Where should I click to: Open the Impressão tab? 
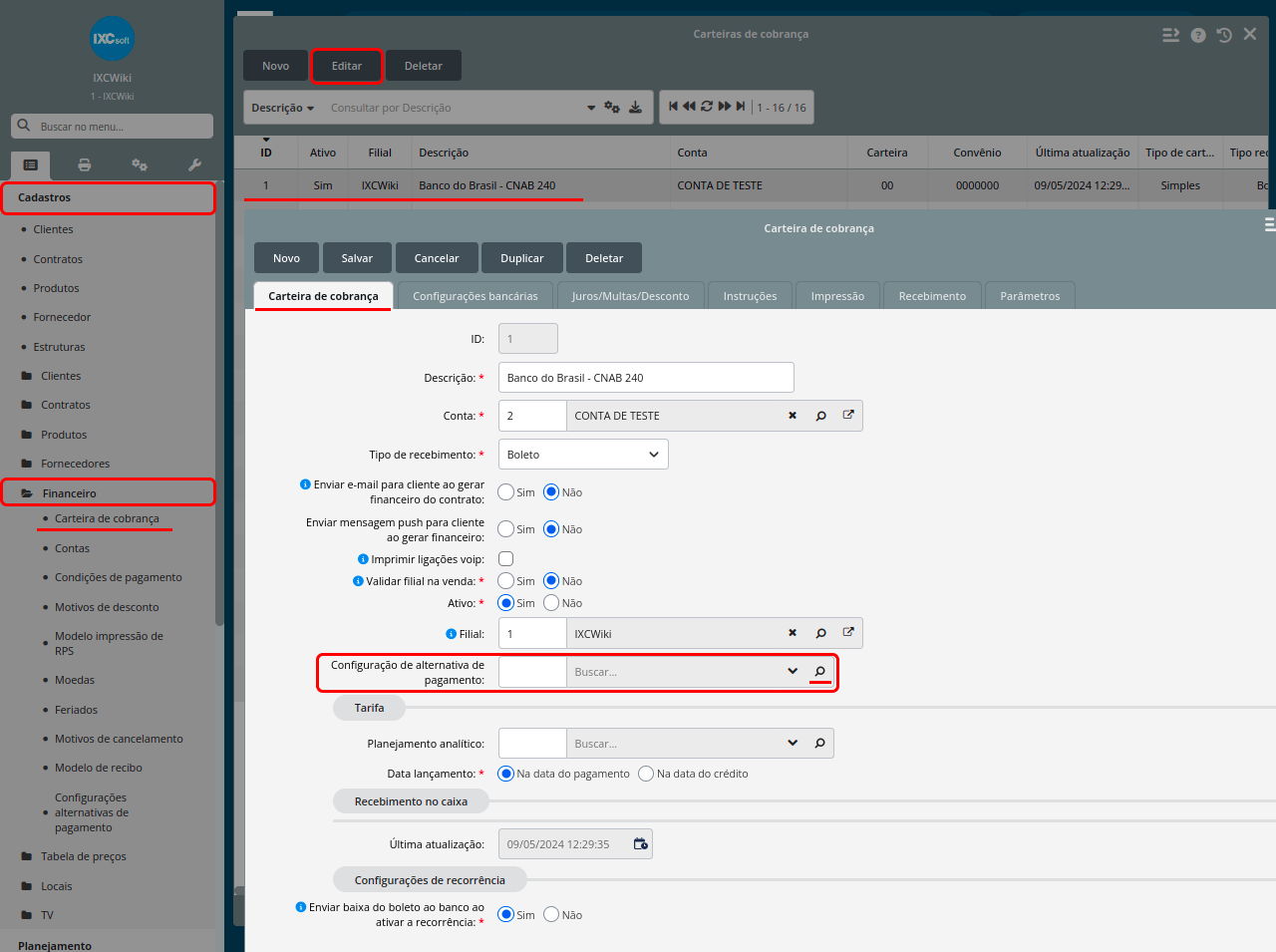pyautogui.click(x=837, y=296)
